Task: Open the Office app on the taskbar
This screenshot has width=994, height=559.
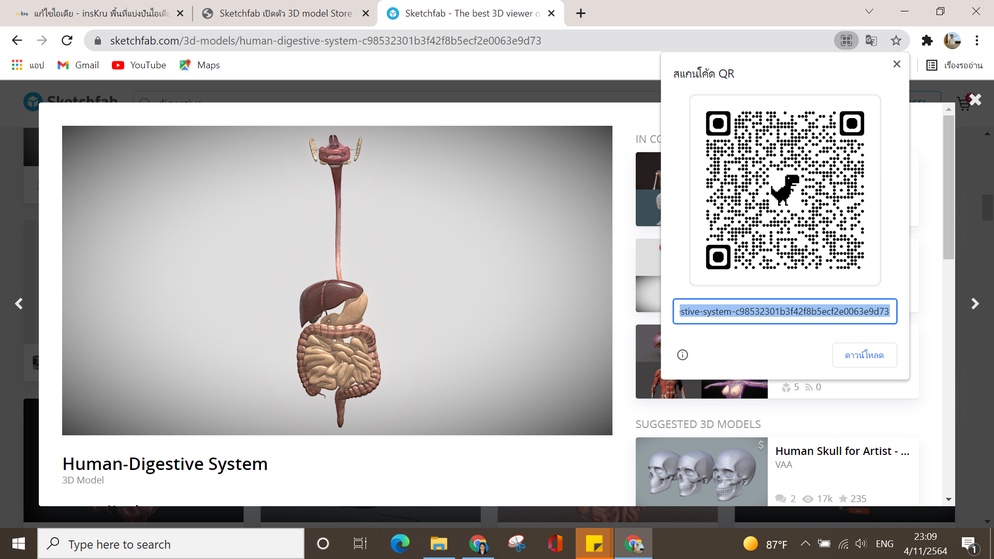Action: click(555, 544)
